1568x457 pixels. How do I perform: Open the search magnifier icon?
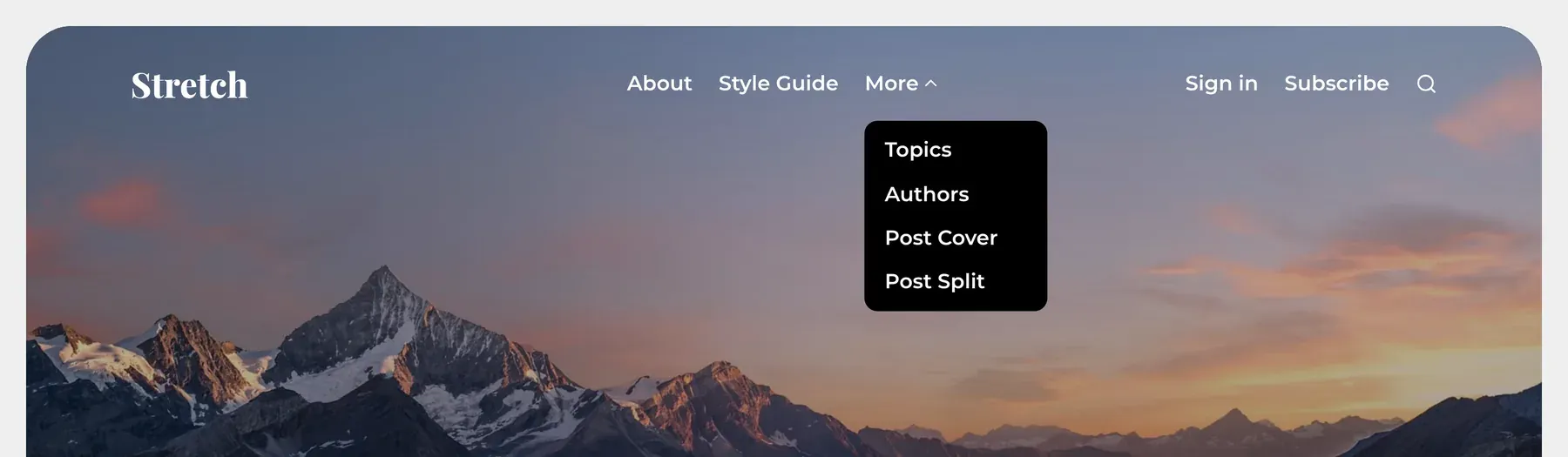pos(1426,84)
